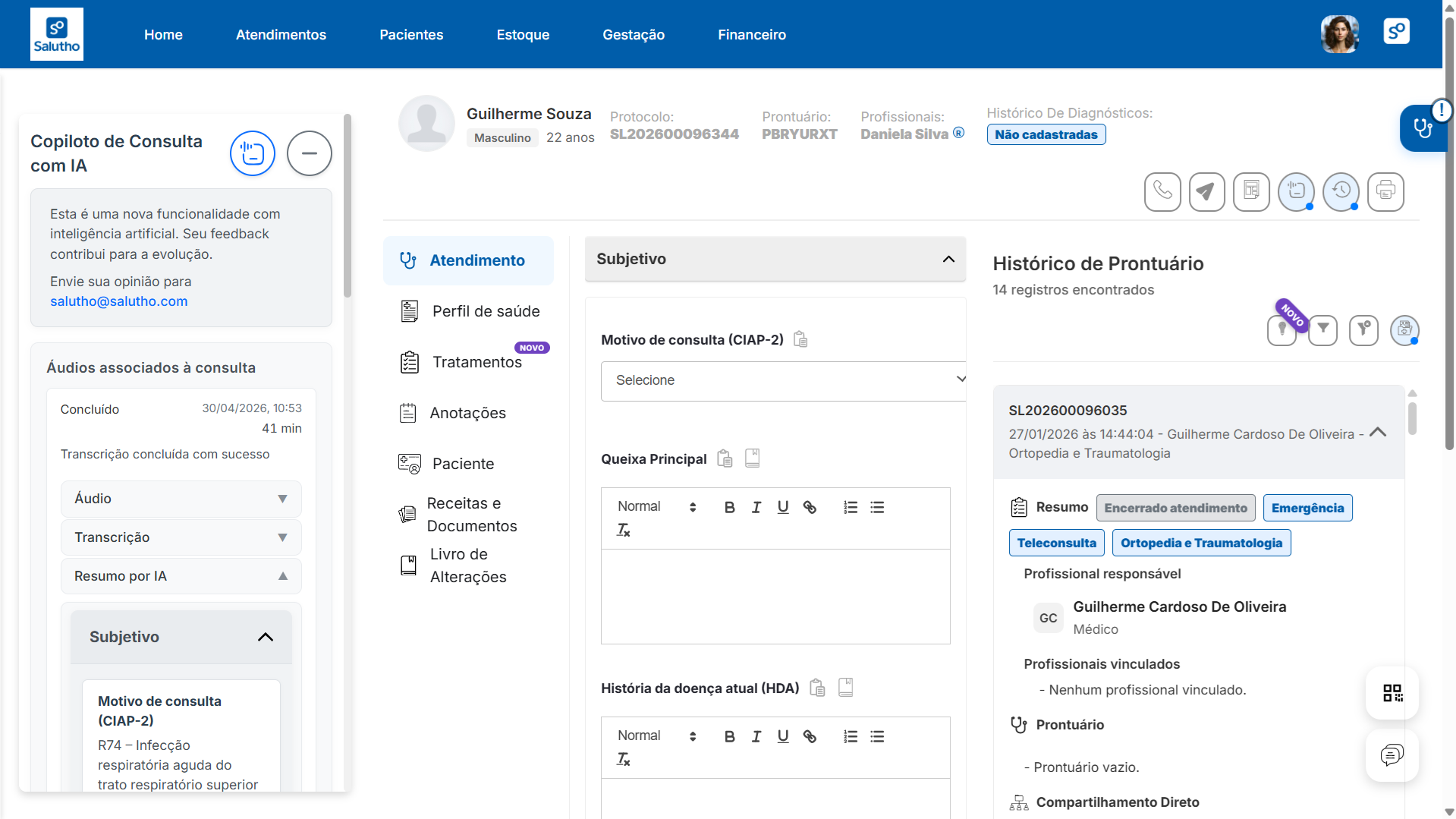Click clipboard icon next to Queixa Principal
This screenshot has width=1456, height=819.
click(725, 458)
